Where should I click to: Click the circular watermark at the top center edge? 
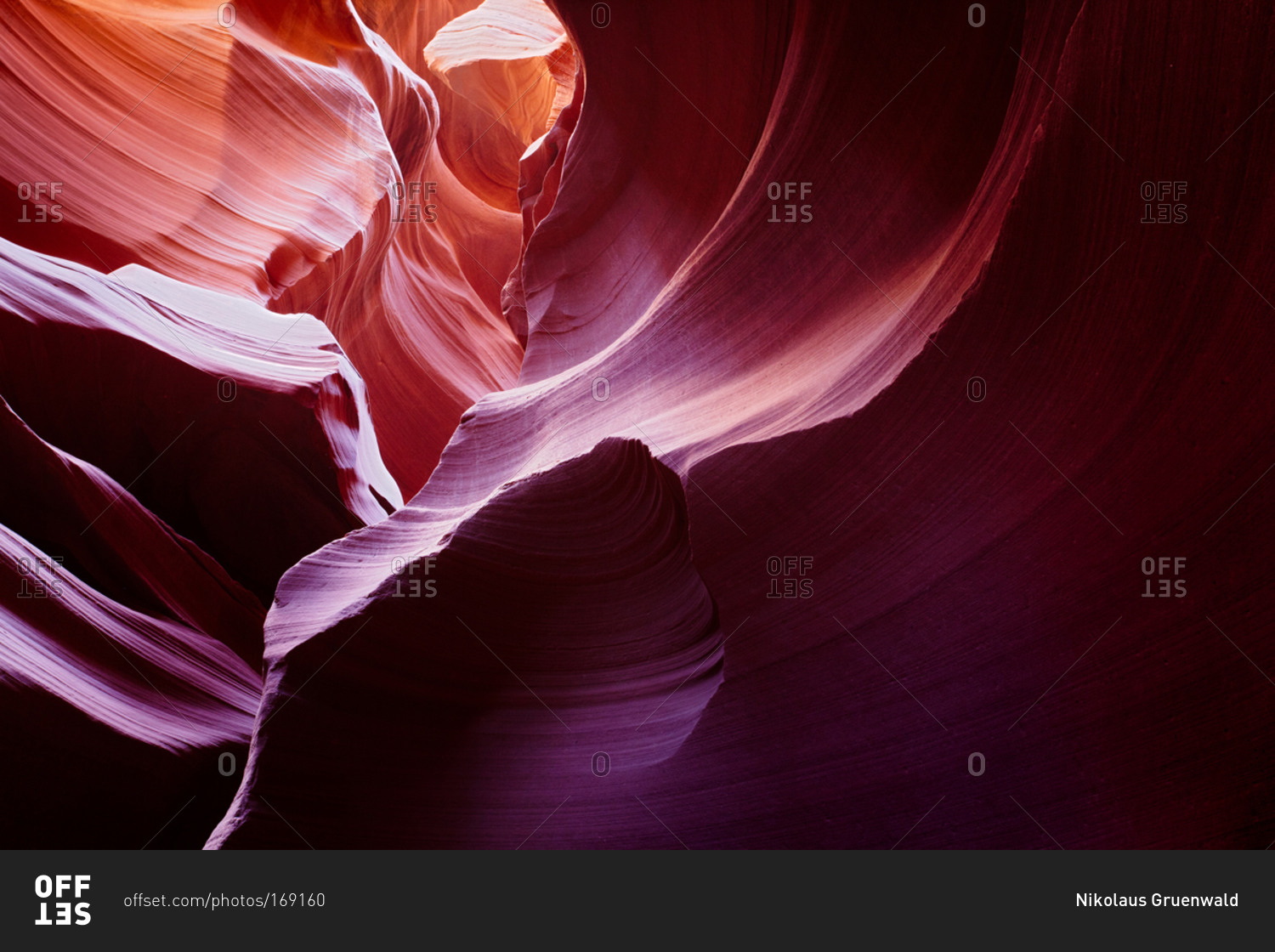click(x=601, y=15)
